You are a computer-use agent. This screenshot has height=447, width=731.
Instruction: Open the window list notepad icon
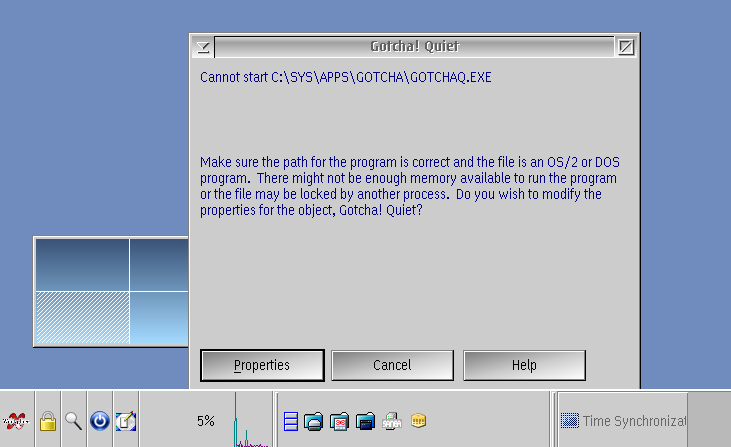[x=126, y=421]
